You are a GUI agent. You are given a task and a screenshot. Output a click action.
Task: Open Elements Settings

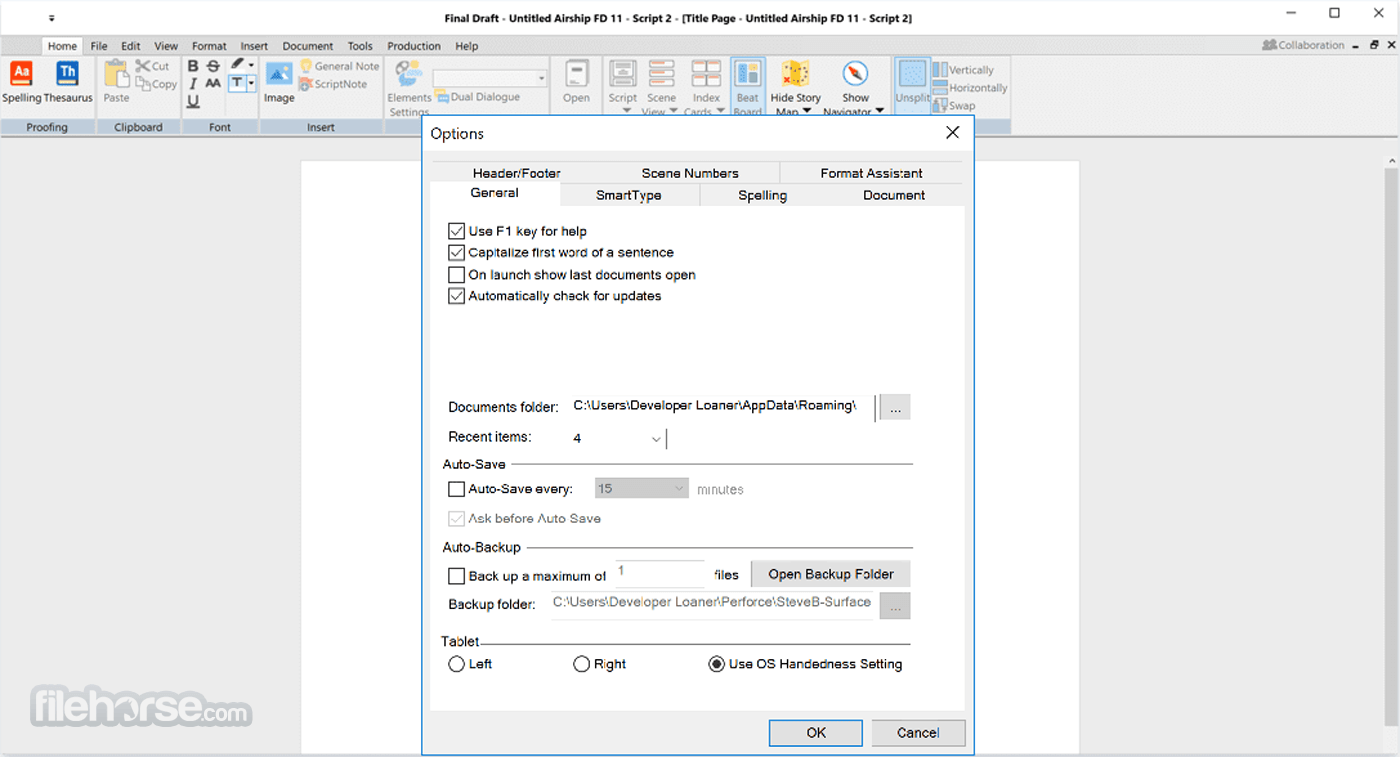click(409, 88)
